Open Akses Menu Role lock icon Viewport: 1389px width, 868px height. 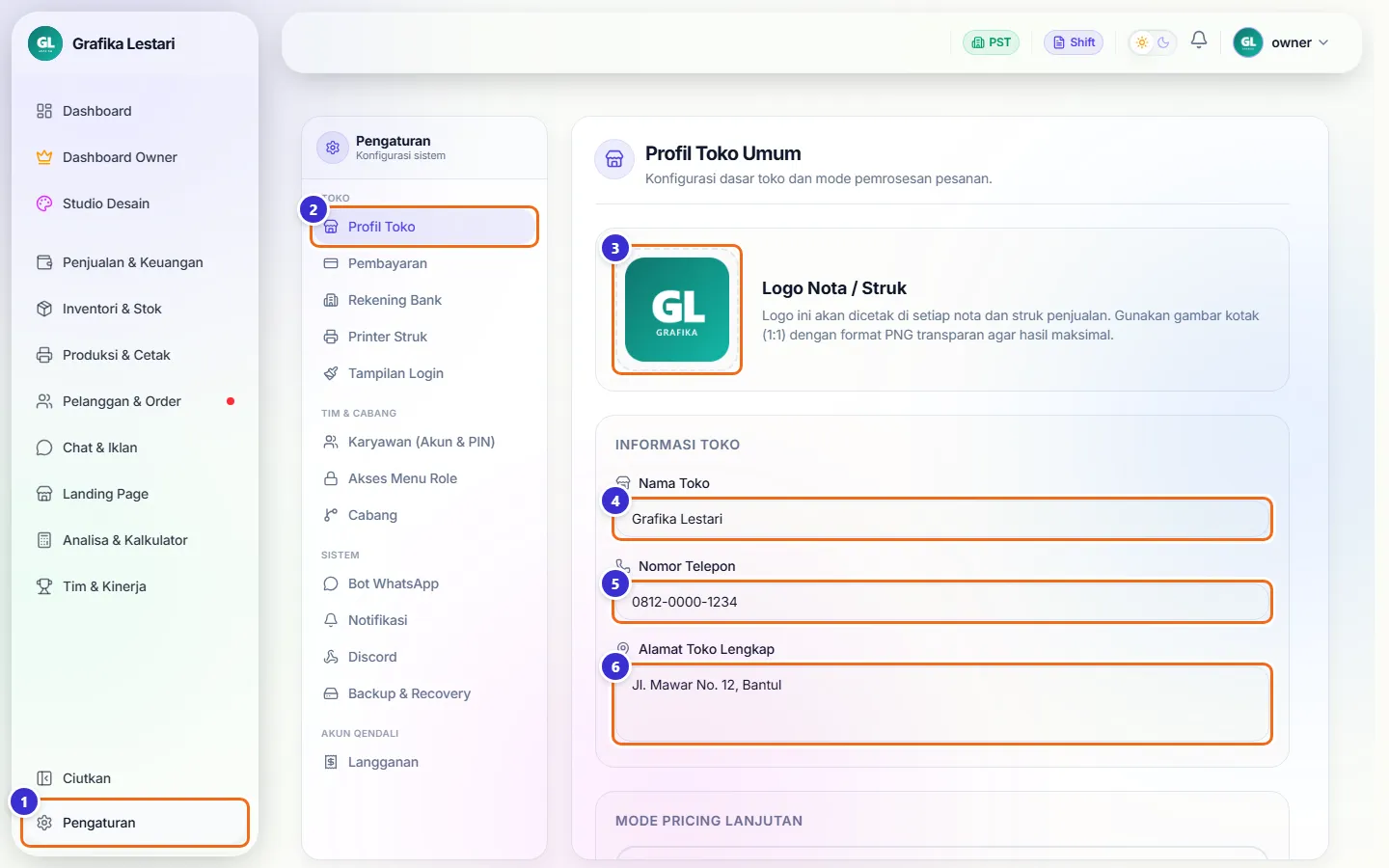[x=331, y=478]
